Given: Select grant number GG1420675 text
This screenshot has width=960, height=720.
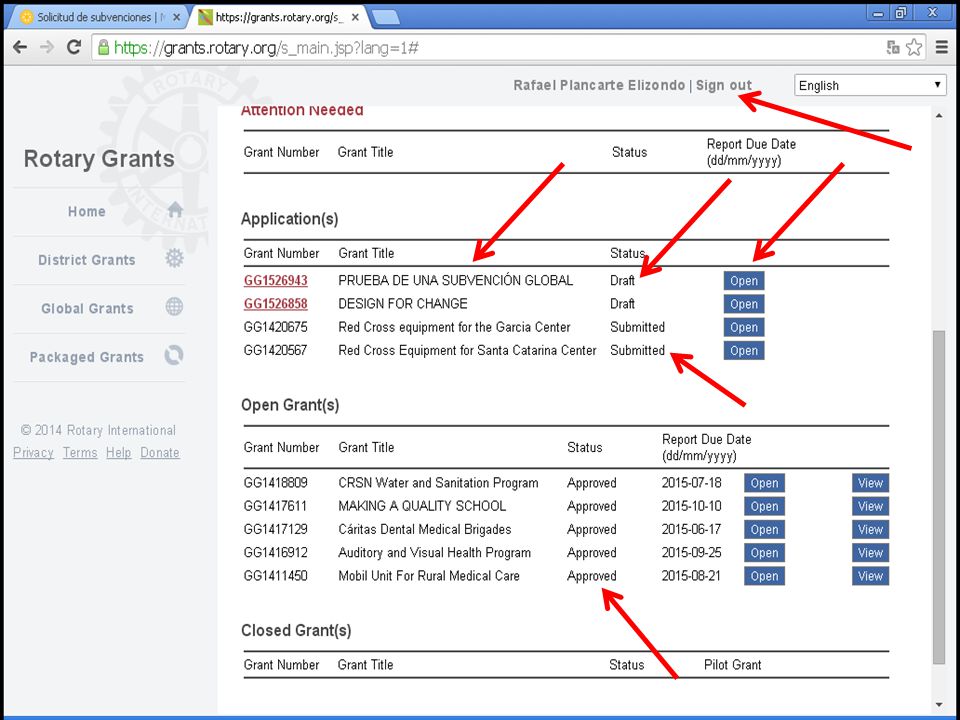Looking at the screenshot, I should click(276, 327).
